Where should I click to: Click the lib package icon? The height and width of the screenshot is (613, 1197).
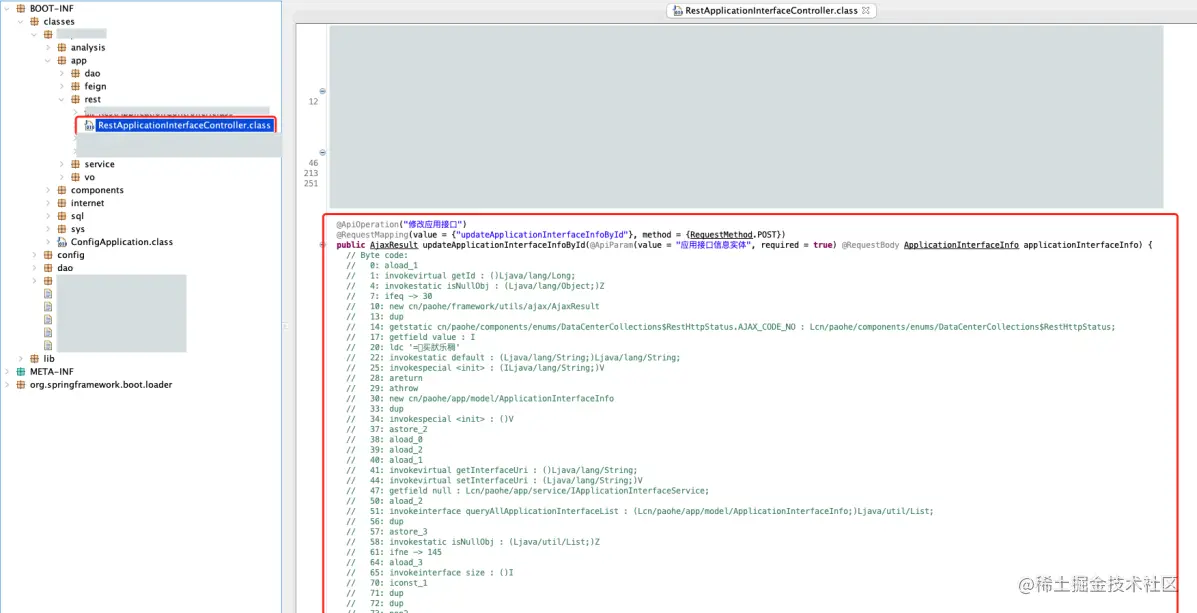coord(34,358)
